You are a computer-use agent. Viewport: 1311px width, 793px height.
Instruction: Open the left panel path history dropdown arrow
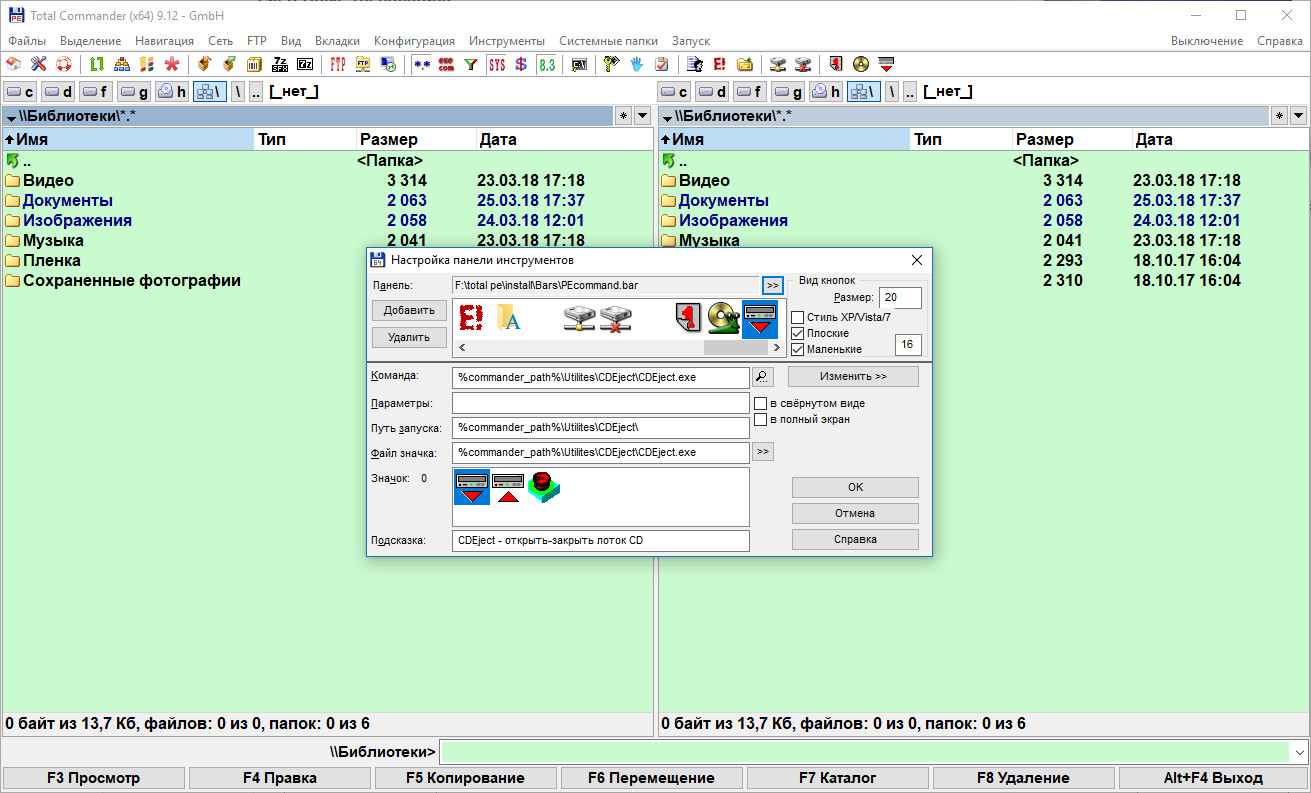click(642, 116)
